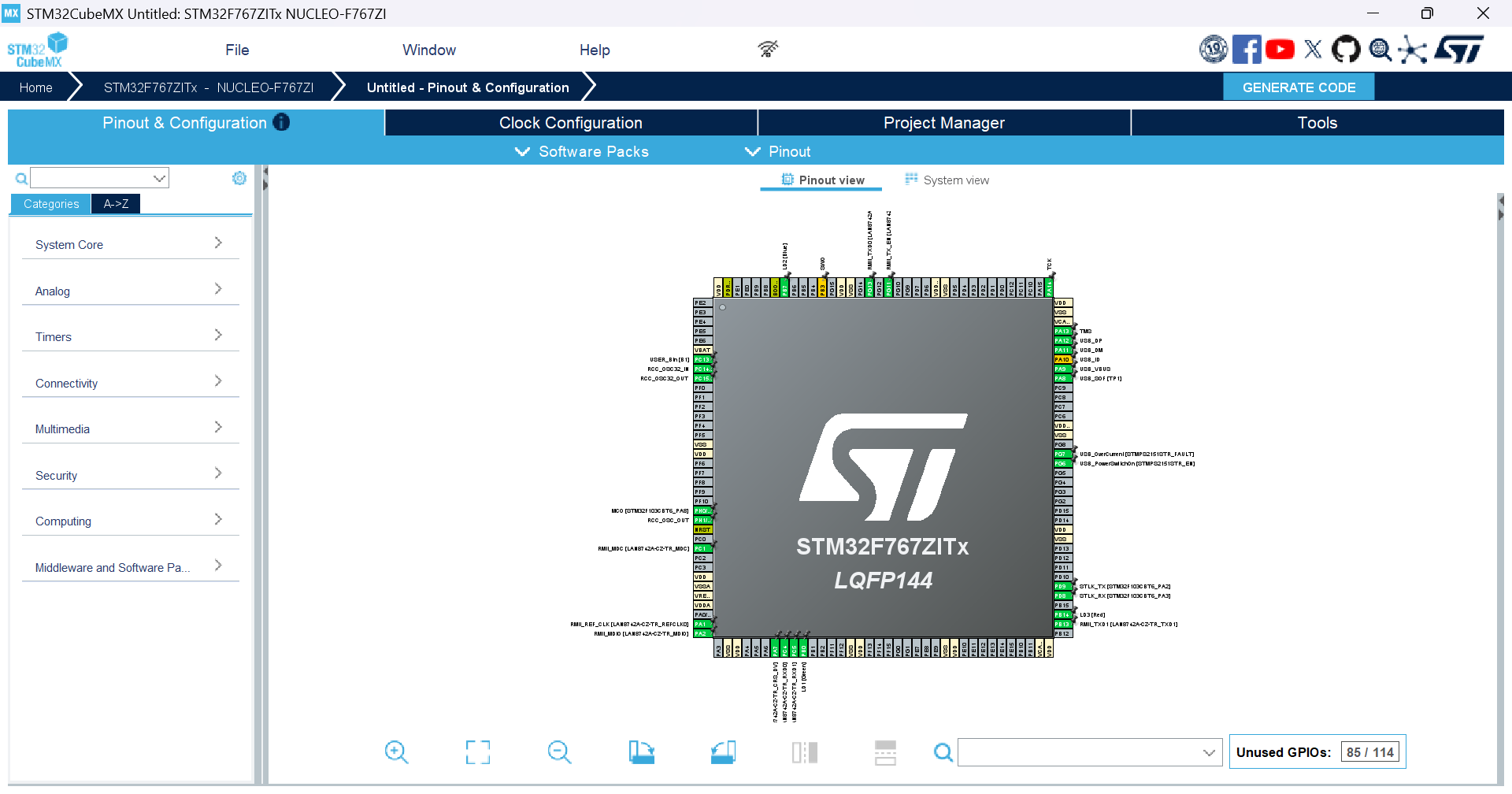Go to Home breadcrumb
The image size is (1512, 794).
(36, 87)
